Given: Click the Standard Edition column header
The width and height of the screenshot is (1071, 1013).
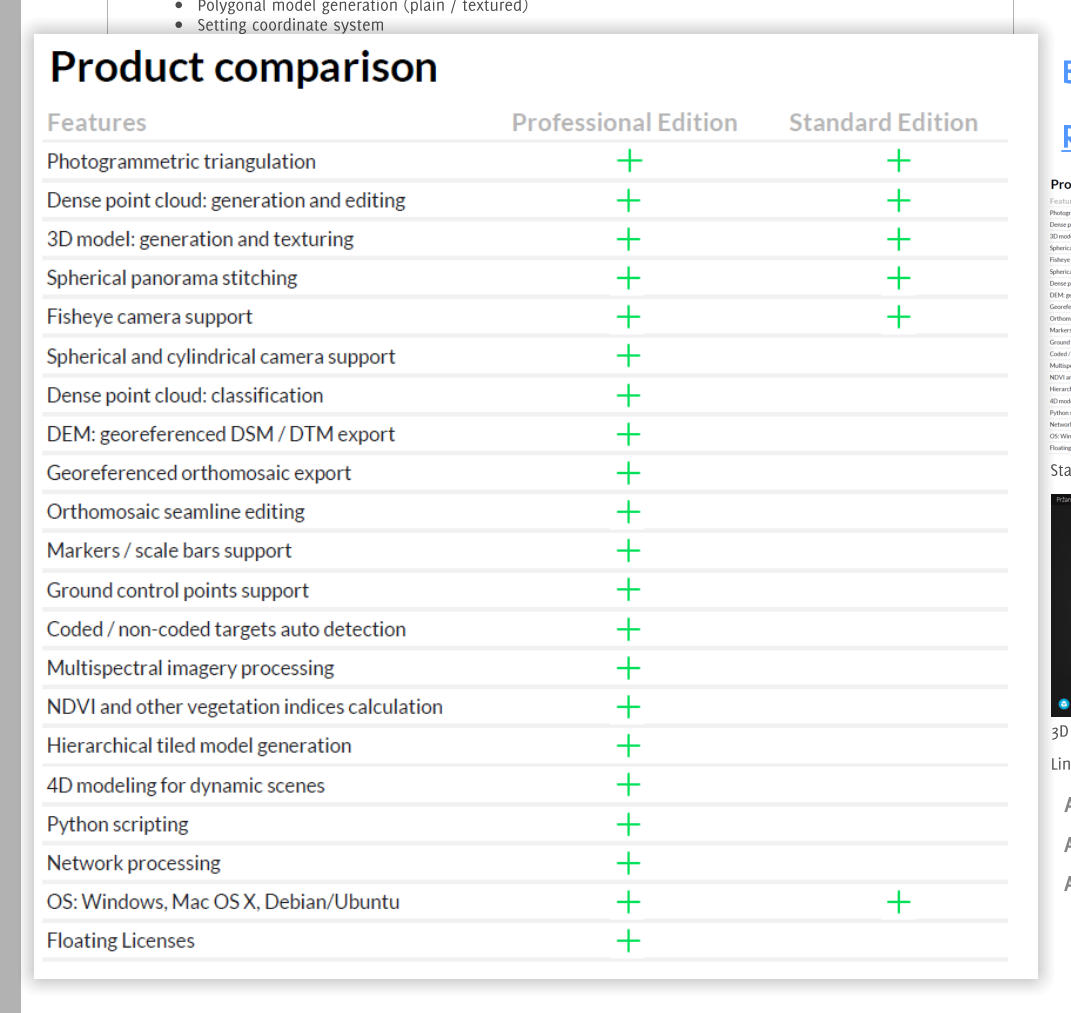Looking at the screenshot, I should click(x=883, y=123).
